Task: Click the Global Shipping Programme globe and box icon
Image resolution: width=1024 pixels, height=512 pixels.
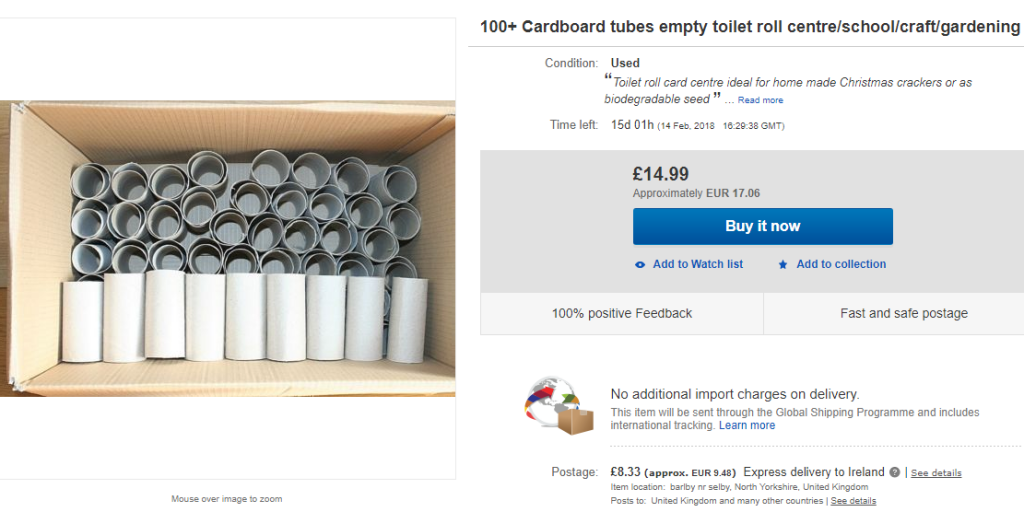Action: [558, 406]
